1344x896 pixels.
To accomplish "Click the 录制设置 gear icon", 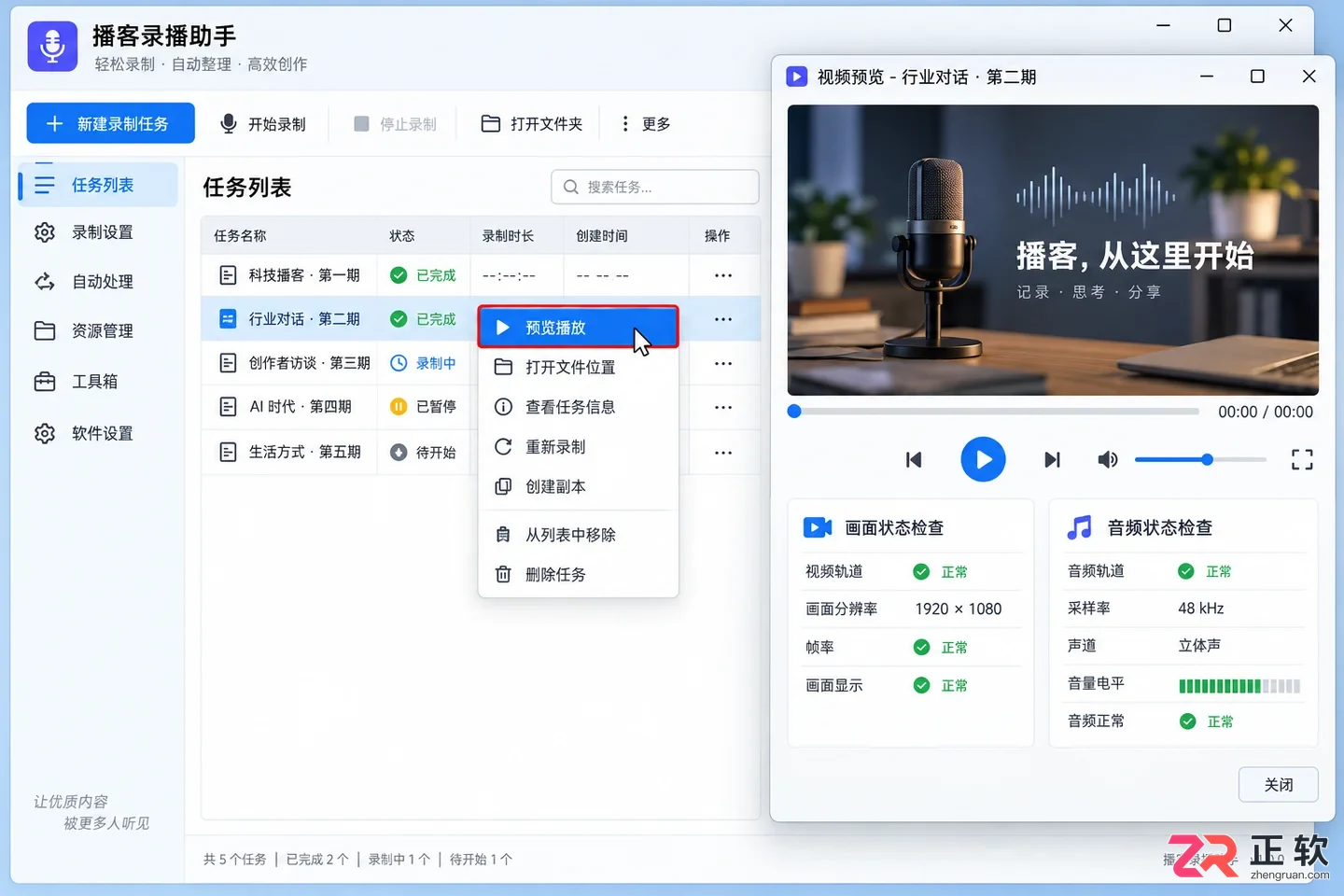I will 45,232.
